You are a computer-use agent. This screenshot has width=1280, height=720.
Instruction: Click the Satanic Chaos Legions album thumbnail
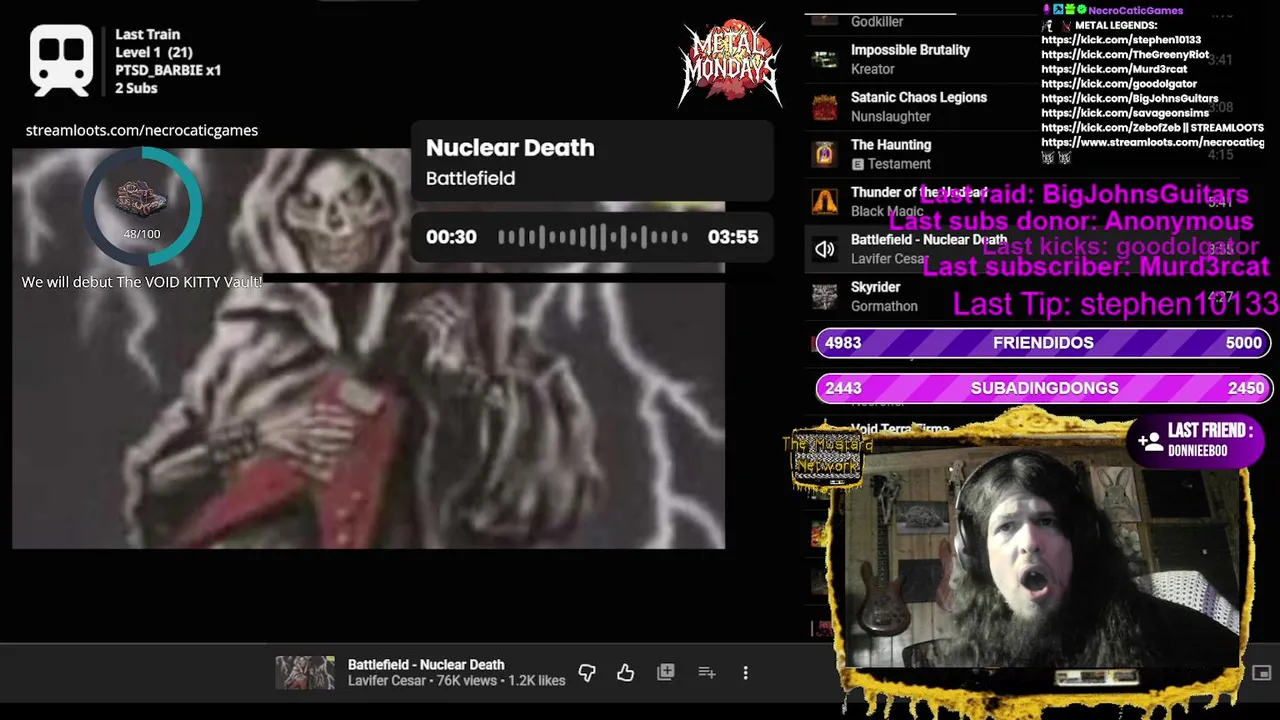[x=824, y=107]
